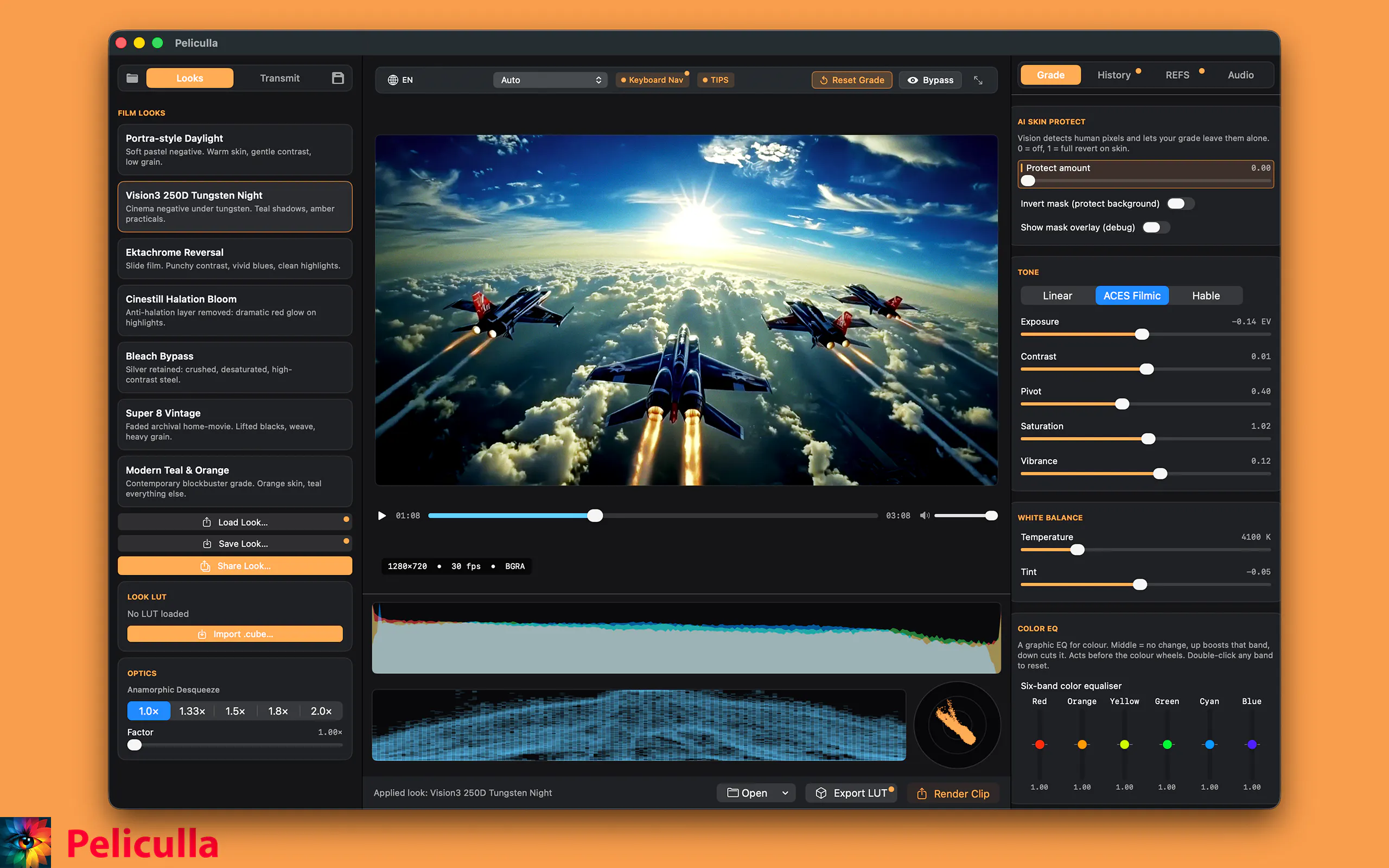Select ACES Filmic tone mapping
Viewport: 1389px width, 868px height.
tap(1132, 296)
